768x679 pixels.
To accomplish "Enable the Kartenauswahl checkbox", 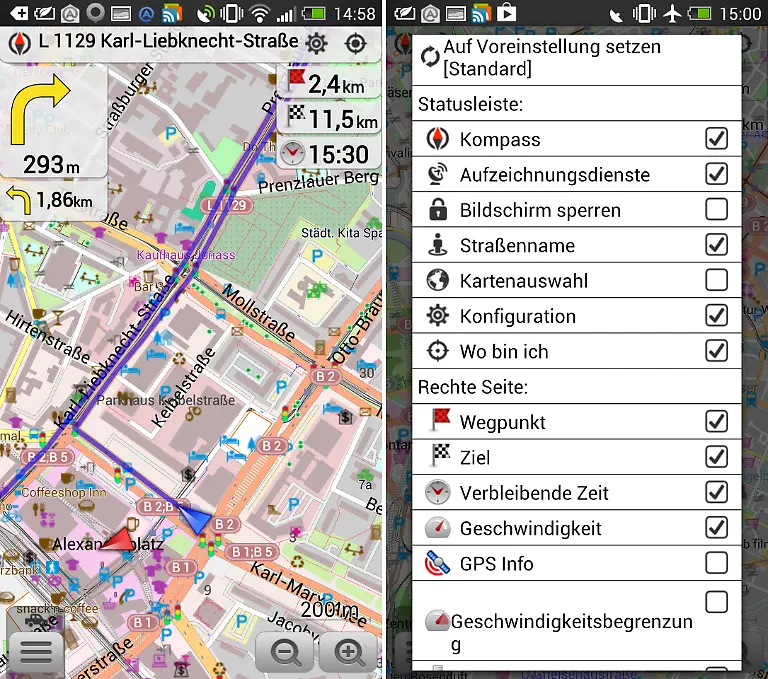I will click(x=716, y=281).
